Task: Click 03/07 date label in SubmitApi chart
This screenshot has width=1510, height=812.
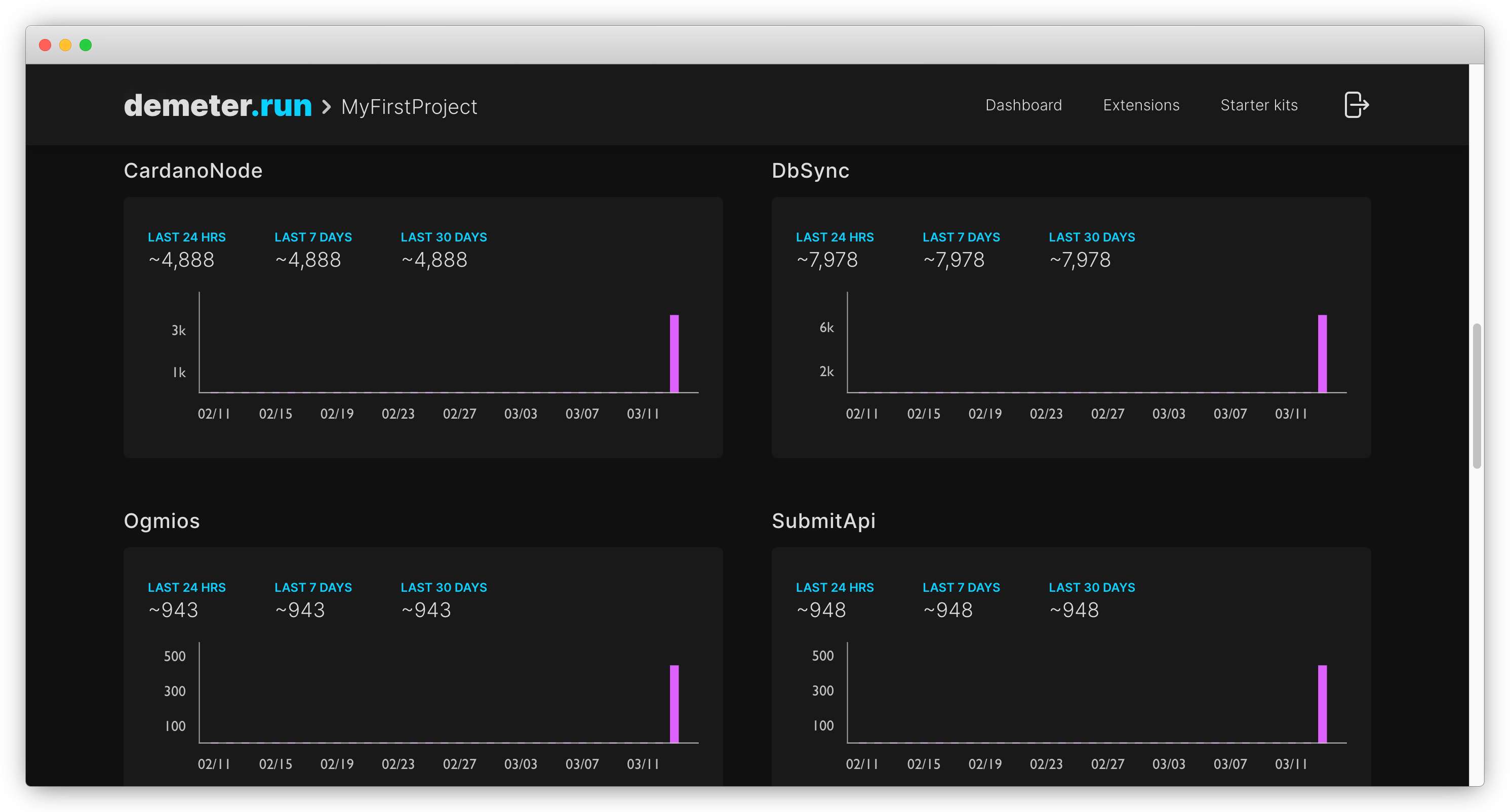Action: (x=1230, y=764)
